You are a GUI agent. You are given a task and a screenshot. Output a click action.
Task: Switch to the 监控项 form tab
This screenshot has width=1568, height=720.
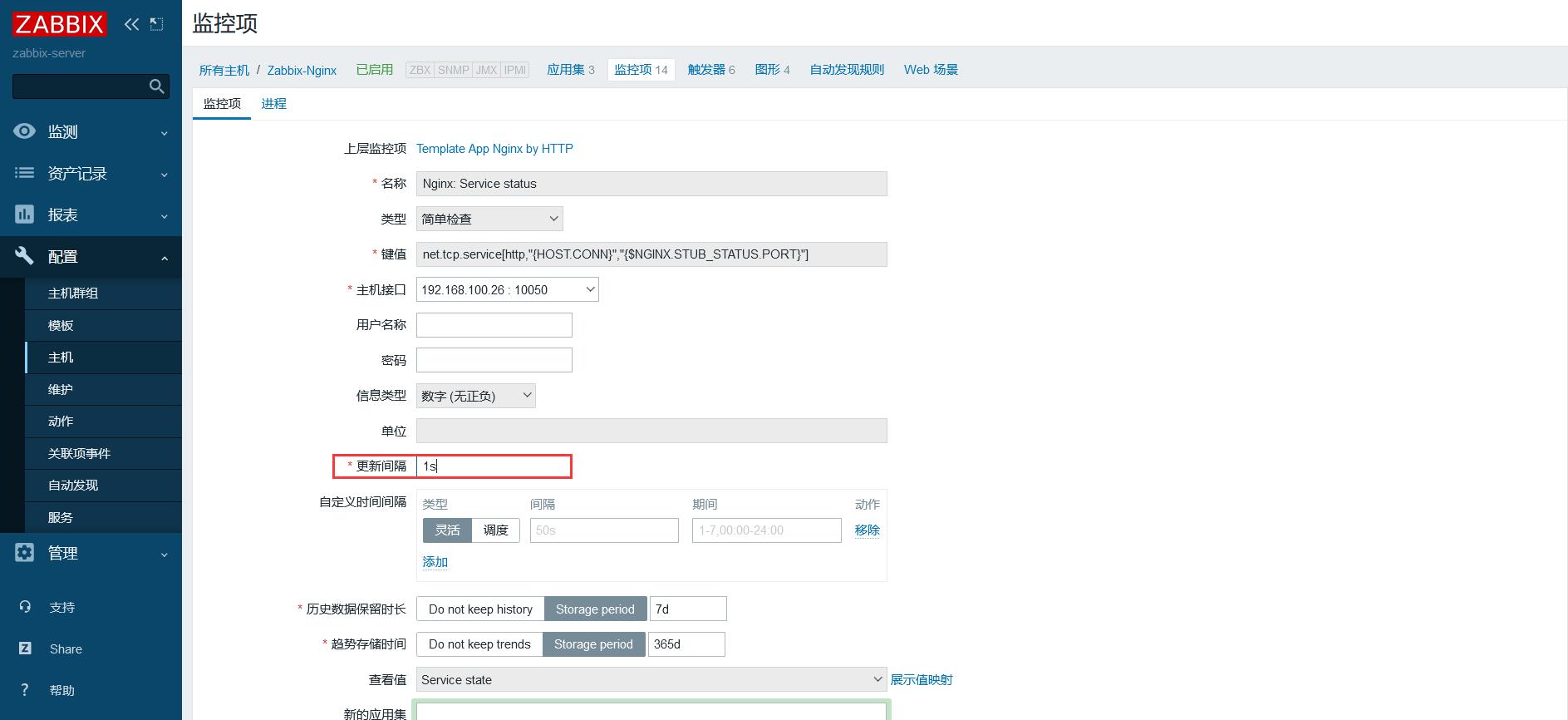[222, 104]
